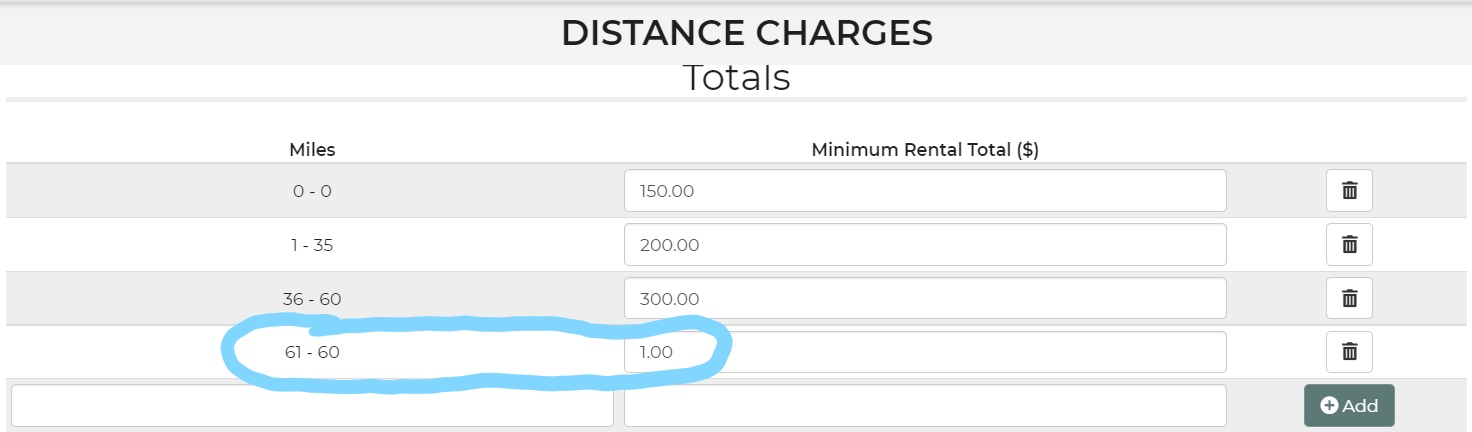Click the empty new miles input box

(x=312, y=405)
